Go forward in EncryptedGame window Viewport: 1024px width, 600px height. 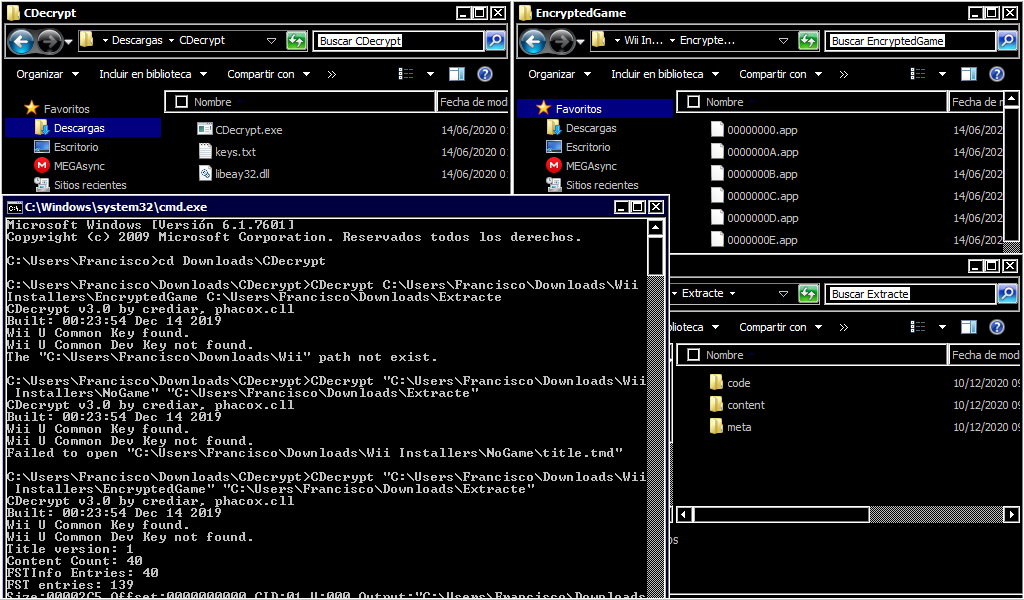(561, 42)
